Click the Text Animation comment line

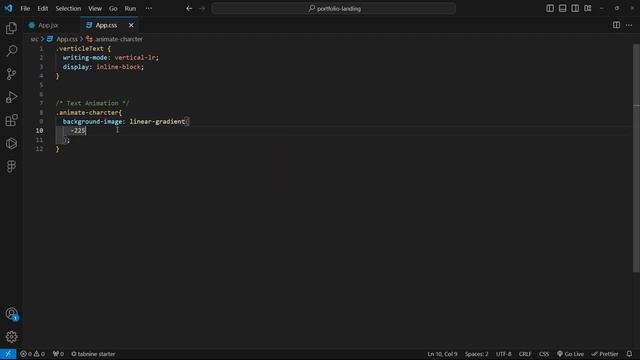point(93,103)
